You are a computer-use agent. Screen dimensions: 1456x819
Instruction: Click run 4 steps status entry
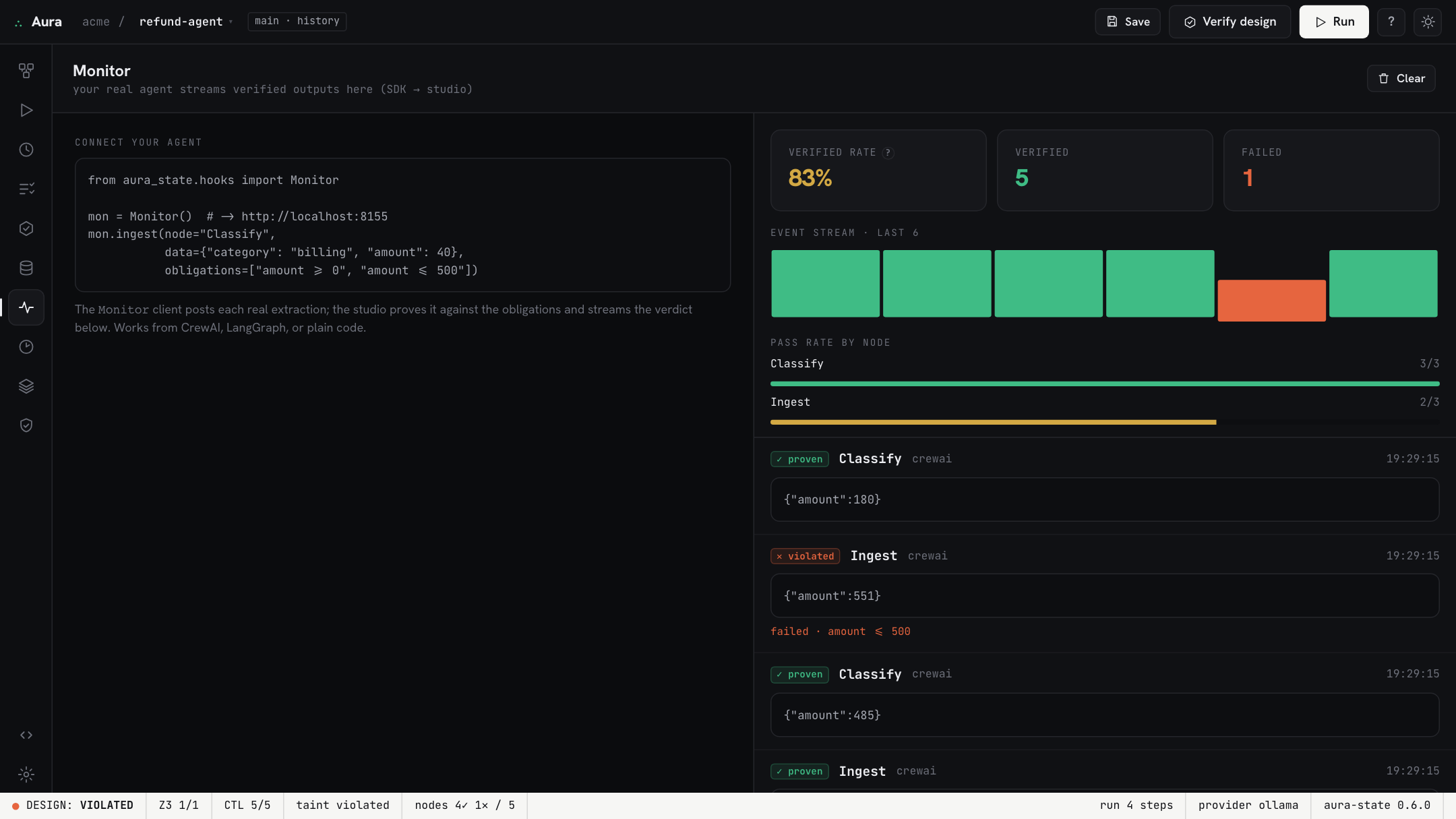(x=1136, y=806)
